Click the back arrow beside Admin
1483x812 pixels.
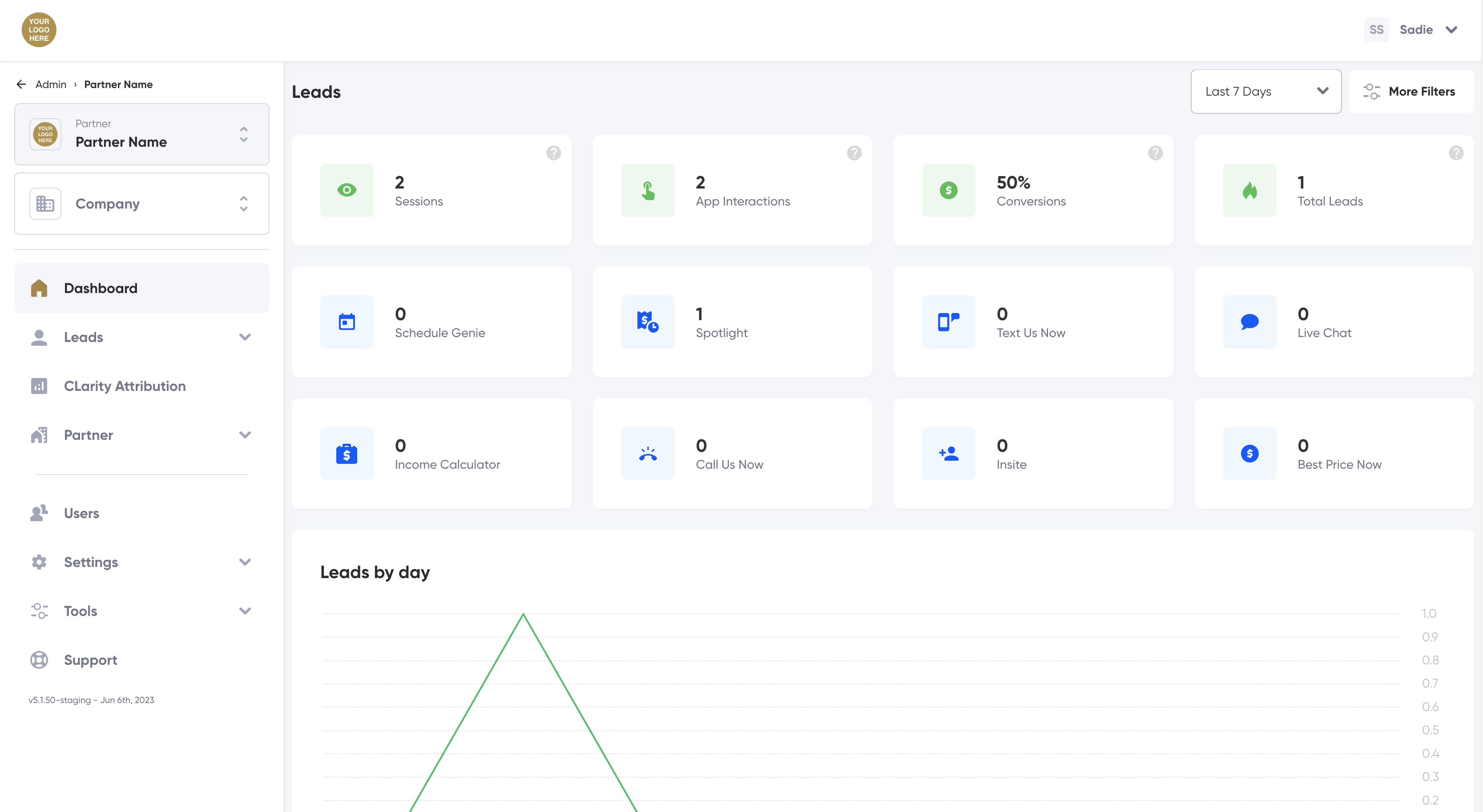21,84
